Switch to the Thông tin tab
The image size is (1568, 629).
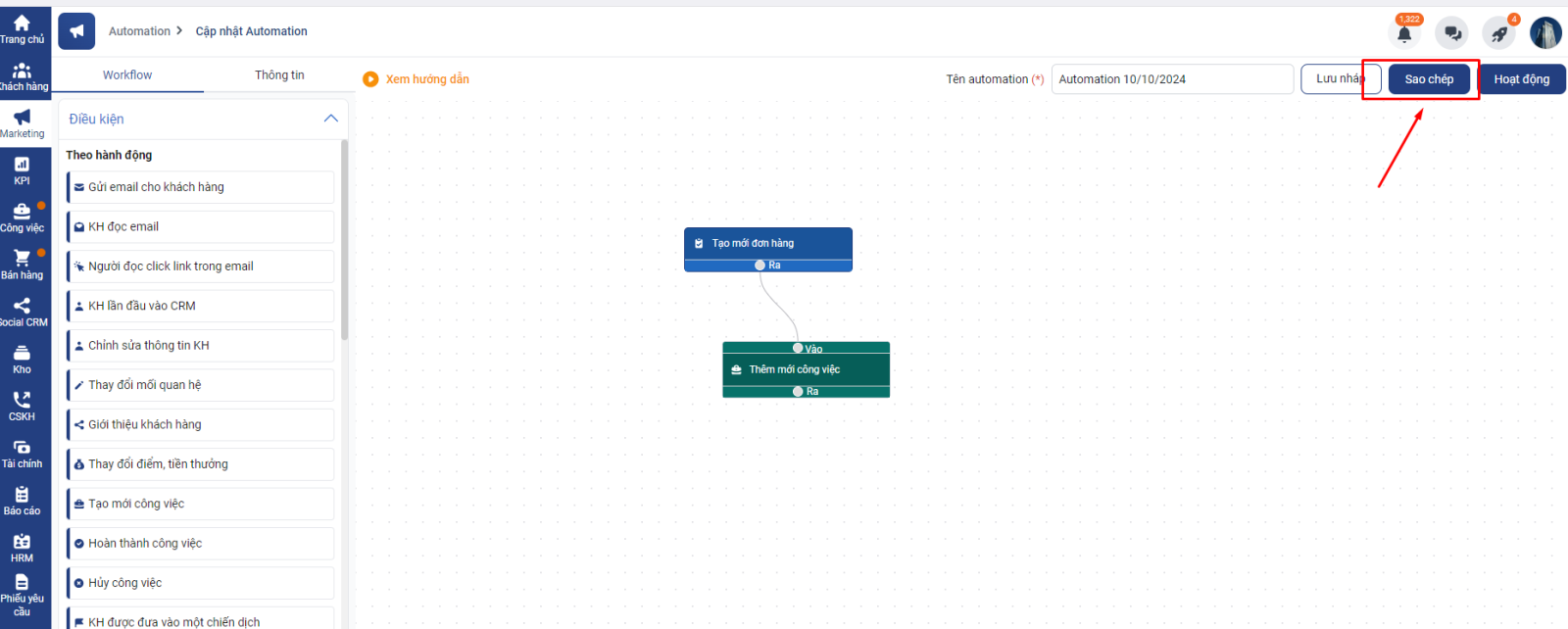tap(279, 75)
